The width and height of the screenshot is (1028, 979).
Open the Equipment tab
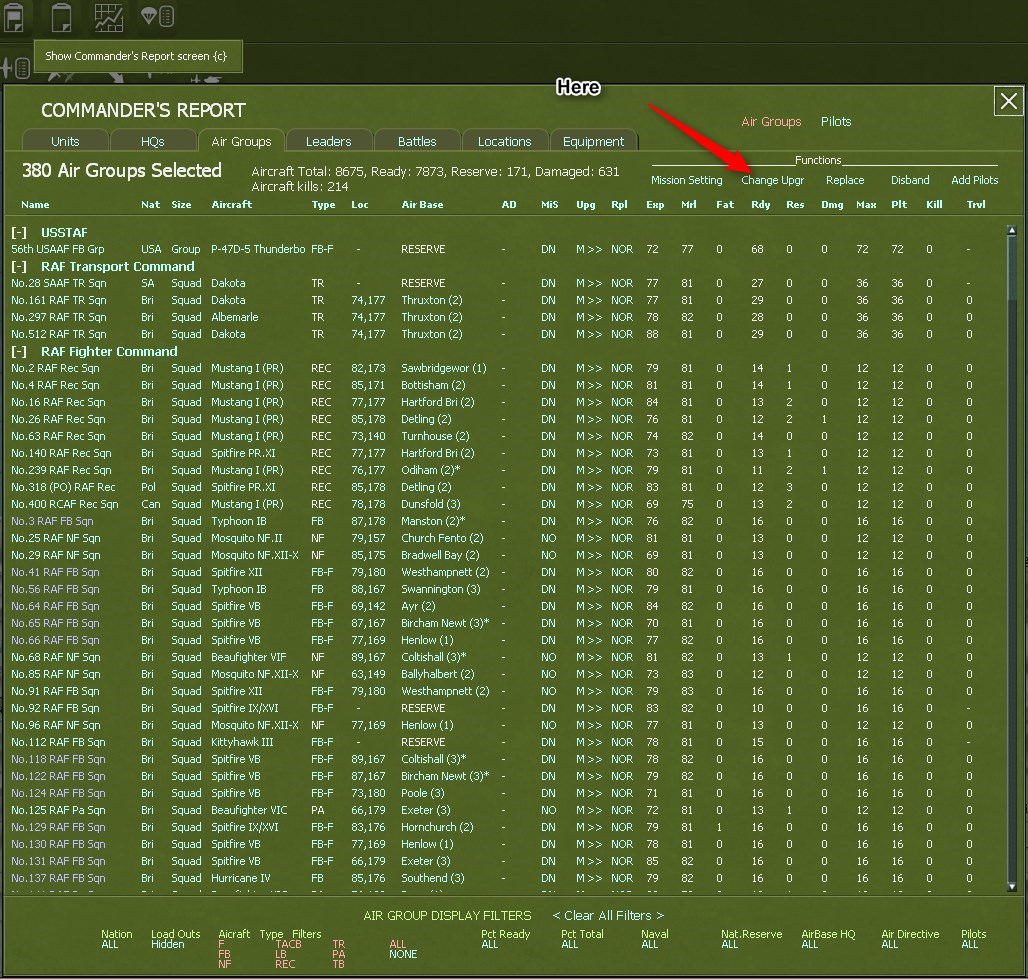(593, 141)
